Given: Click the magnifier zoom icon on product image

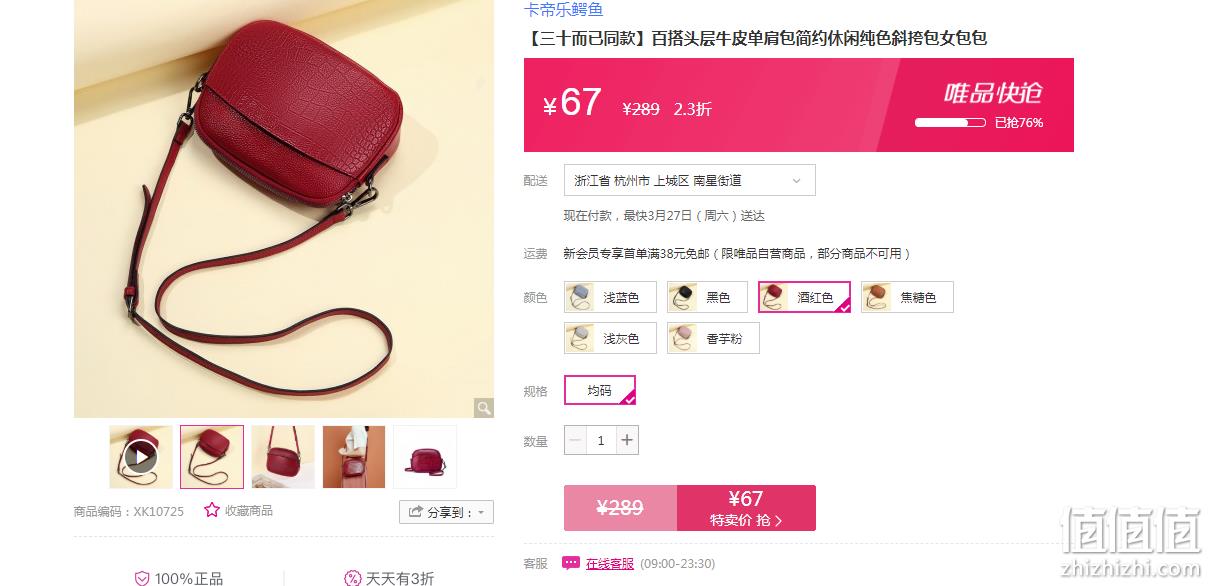Looking at the screenshot, I should tap(484, 408).
